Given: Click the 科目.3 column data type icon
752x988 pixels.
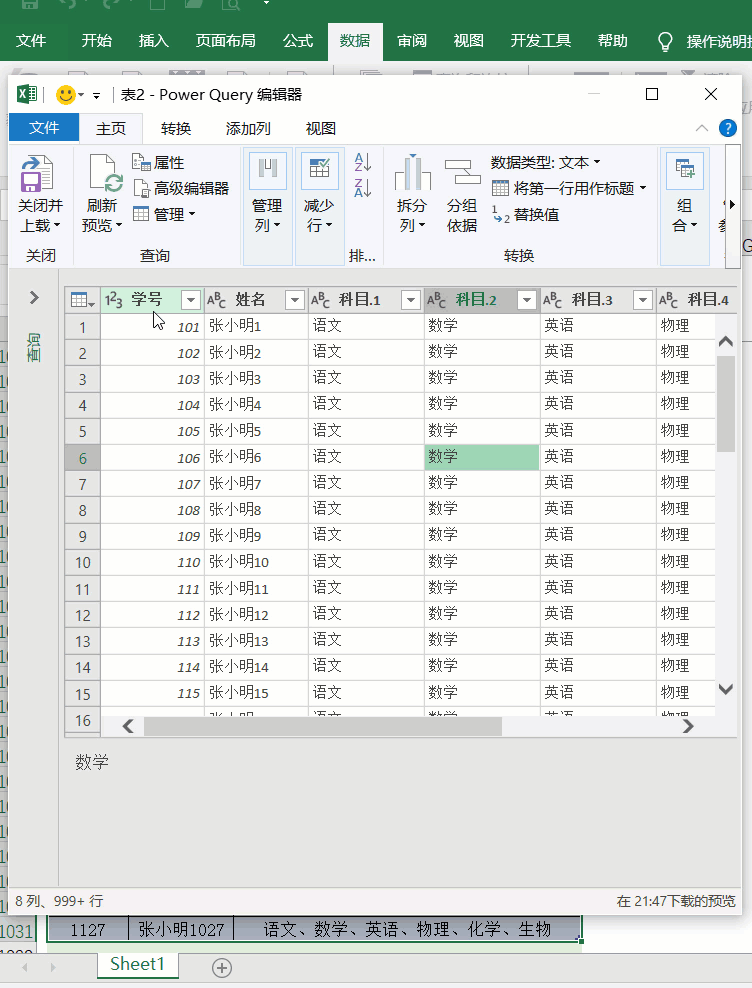Looking at the screenshot, I should pyautogui.click(x=552, y=300).
